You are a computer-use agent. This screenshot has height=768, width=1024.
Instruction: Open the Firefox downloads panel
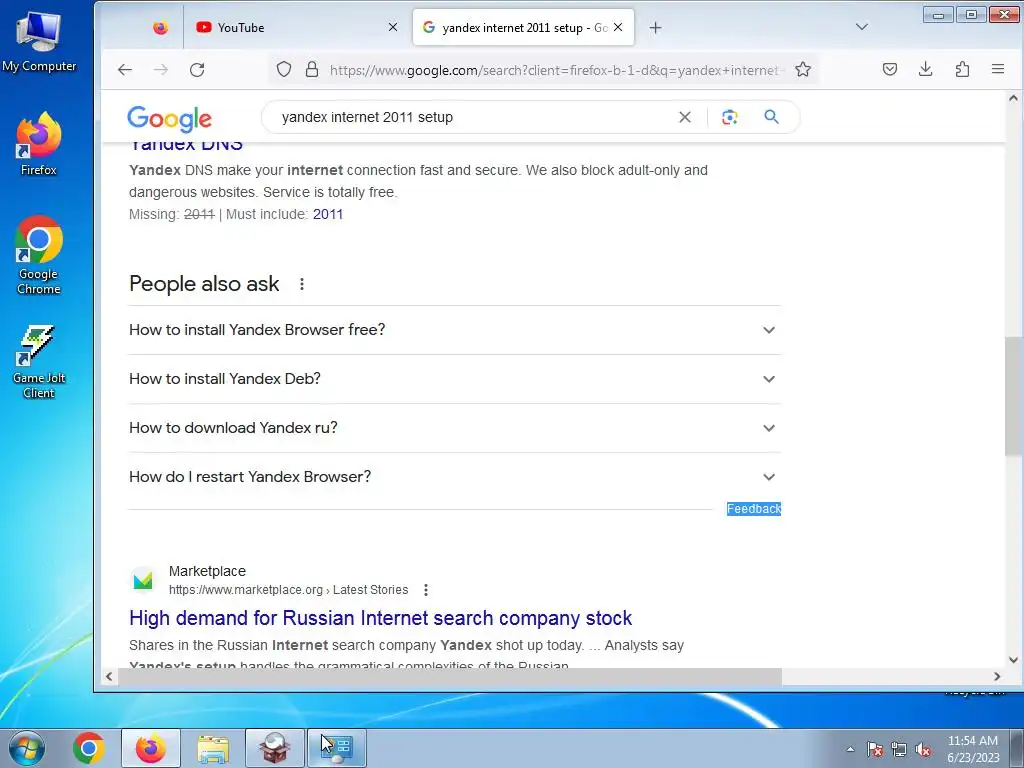(x=925, y=69)
